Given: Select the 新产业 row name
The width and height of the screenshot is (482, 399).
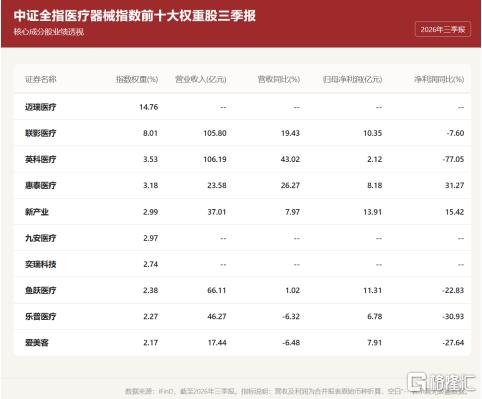Looking at the screenshot, I should pos(37,212).
